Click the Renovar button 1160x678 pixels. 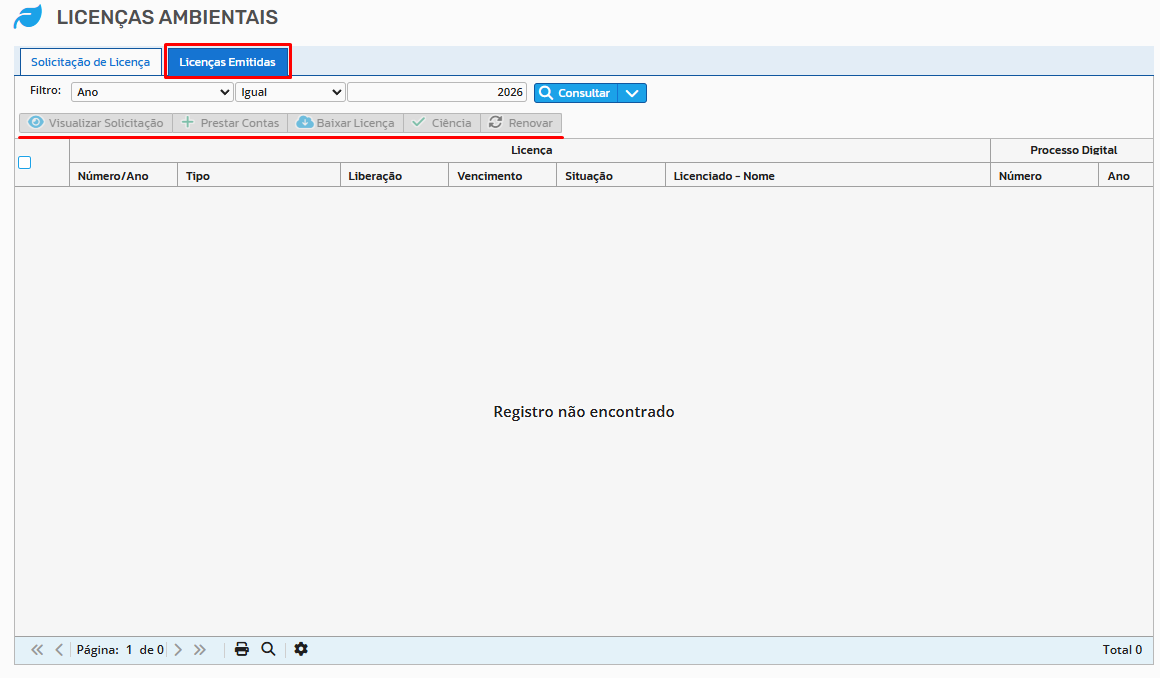pos(521,123)
